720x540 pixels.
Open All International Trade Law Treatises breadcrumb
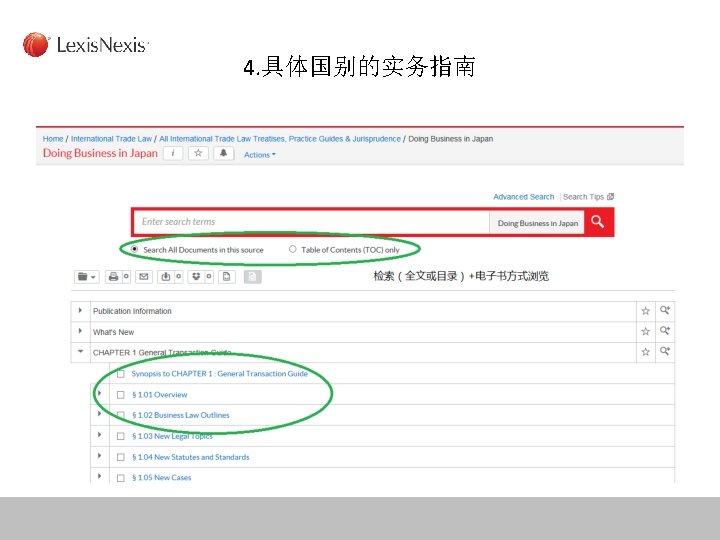click(280, 139)
